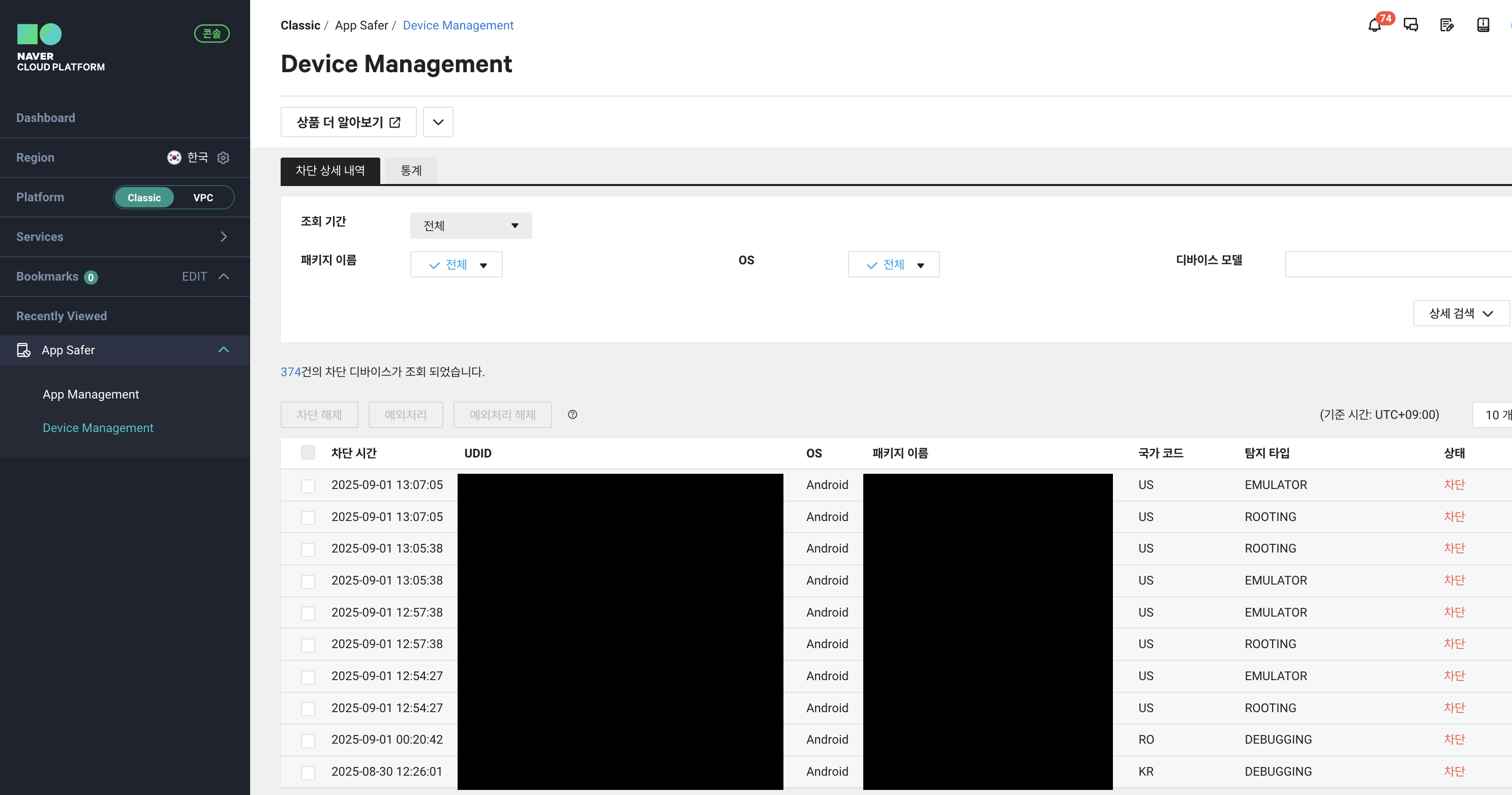This screenshot has width=1512, height=795.
Task: Open App Management in sidebar
Action: [x=90, y=394]
